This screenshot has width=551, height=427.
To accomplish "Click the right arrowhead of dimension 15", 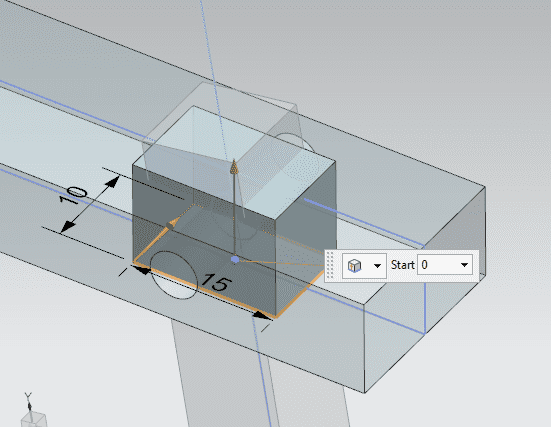I will 262,315.
